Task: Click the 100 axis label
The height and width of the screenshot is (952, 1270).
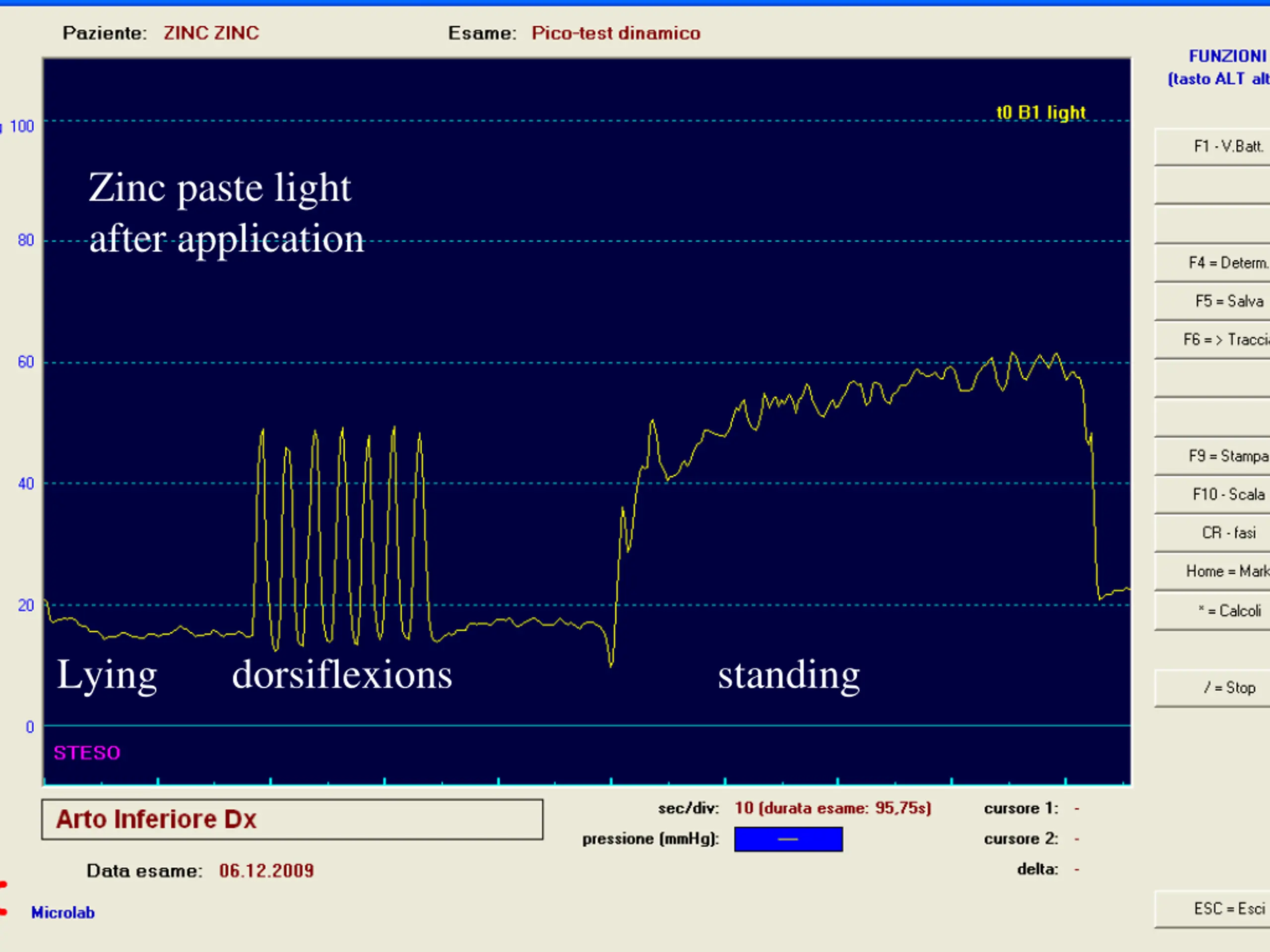Action: click(x=22, y=126)
